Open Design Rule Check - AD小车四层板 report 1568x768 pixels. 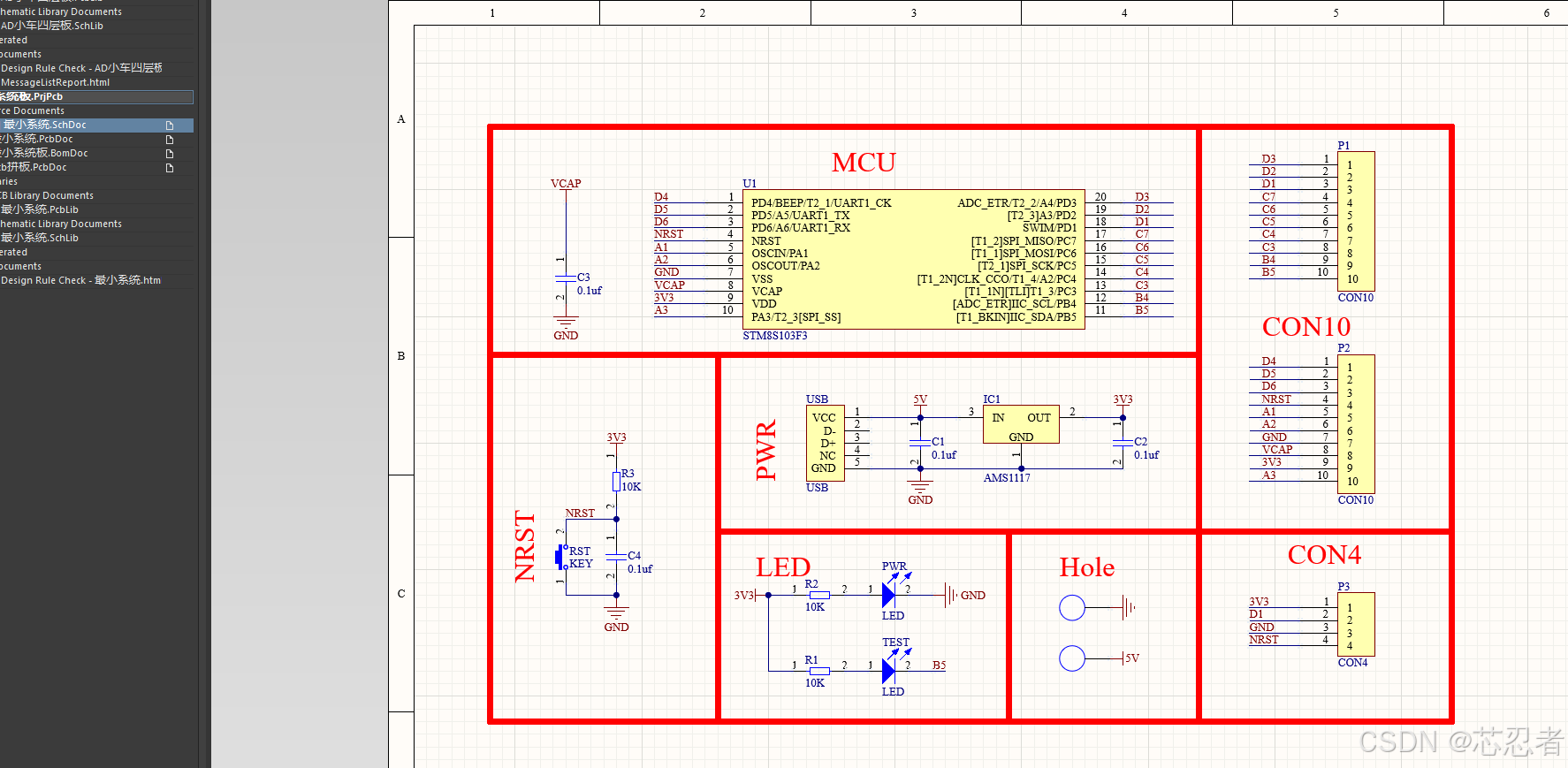(x=82, y=69)
